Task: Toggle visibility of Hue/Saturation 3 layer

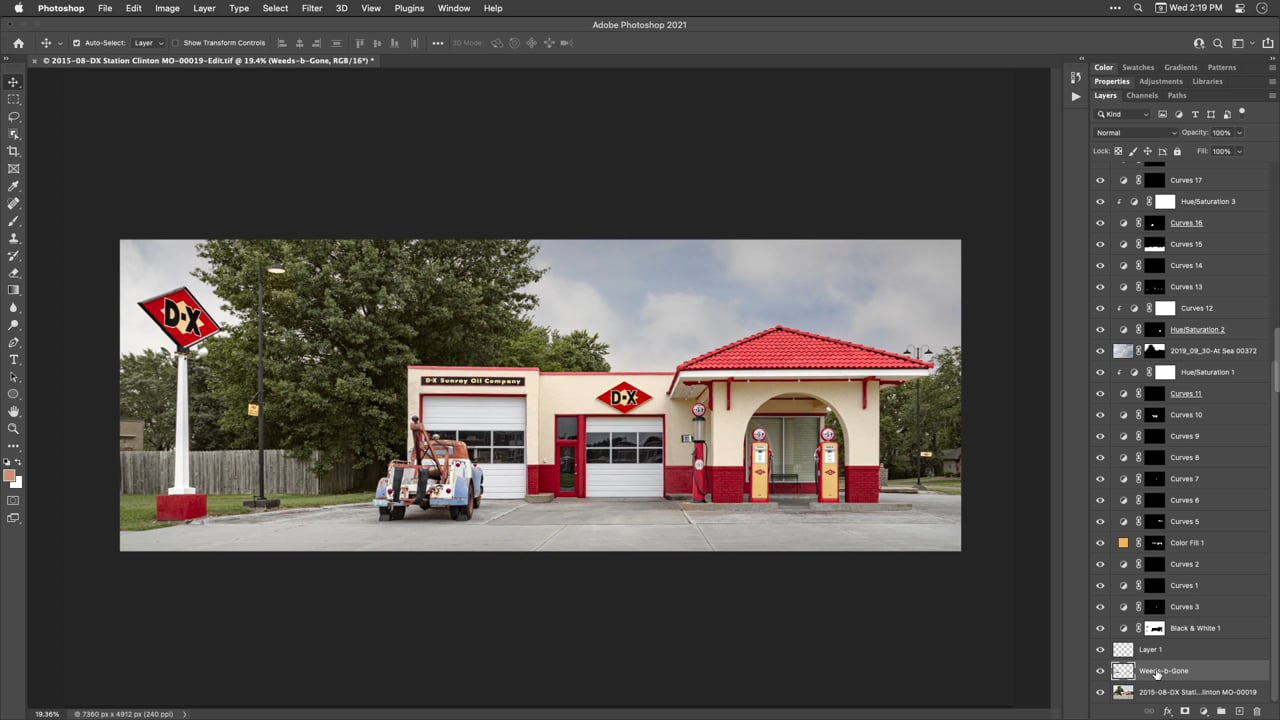Action: coord(1100,202)
